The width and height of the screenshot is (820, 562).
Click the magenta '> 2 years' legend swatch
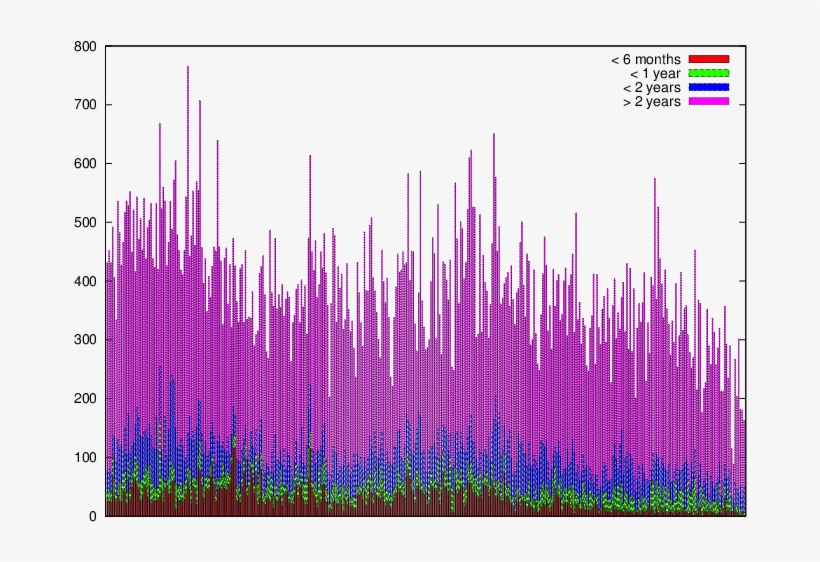pyautogui.click(x=709, y=101)
